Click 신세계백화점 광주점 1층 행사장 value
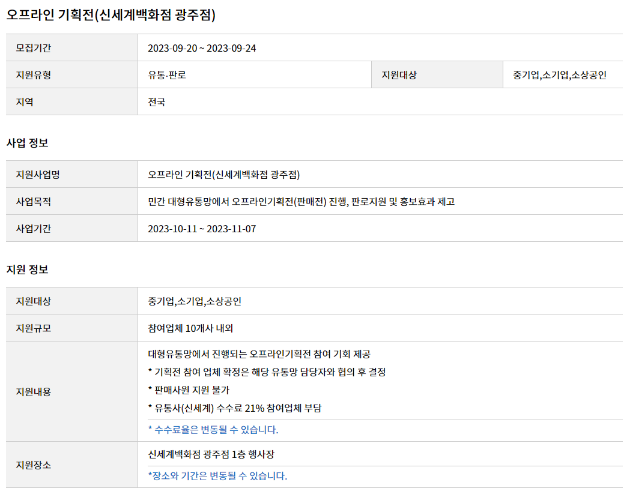The height and width of the screenshot is (493, 623). pos(211,455)
